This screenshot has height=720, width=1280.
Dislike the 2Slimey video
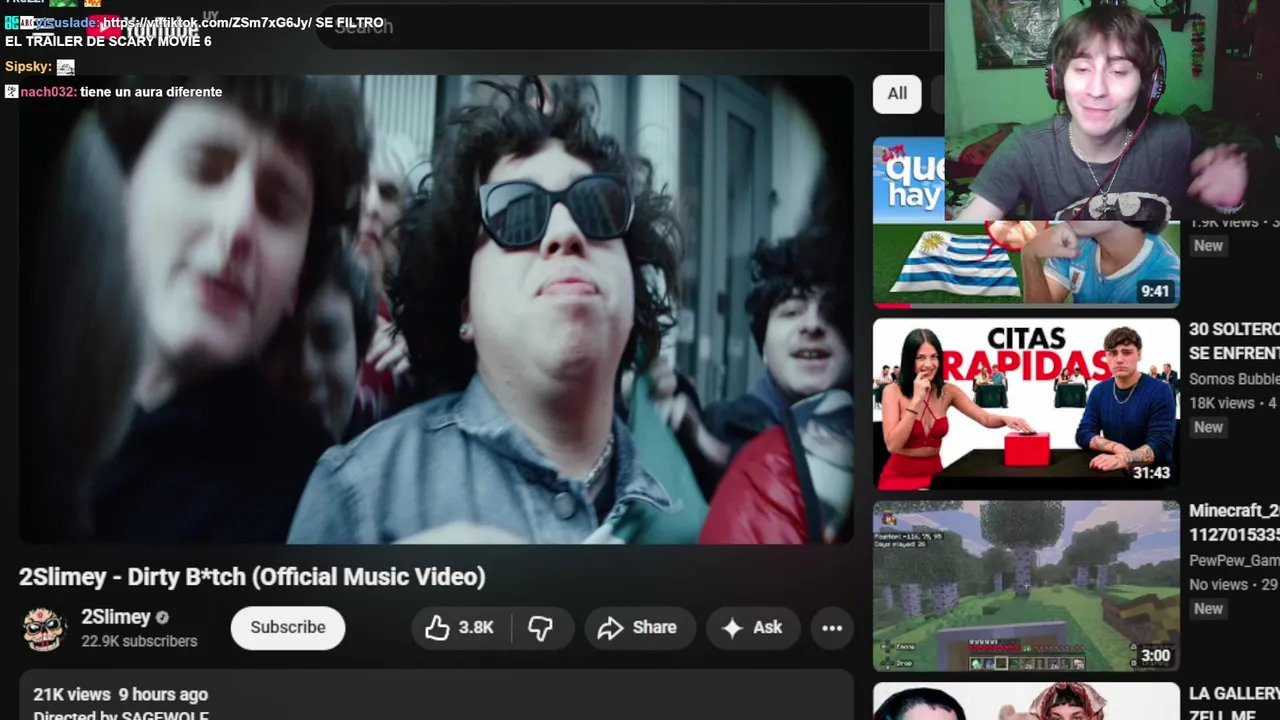tap(541, 628)
